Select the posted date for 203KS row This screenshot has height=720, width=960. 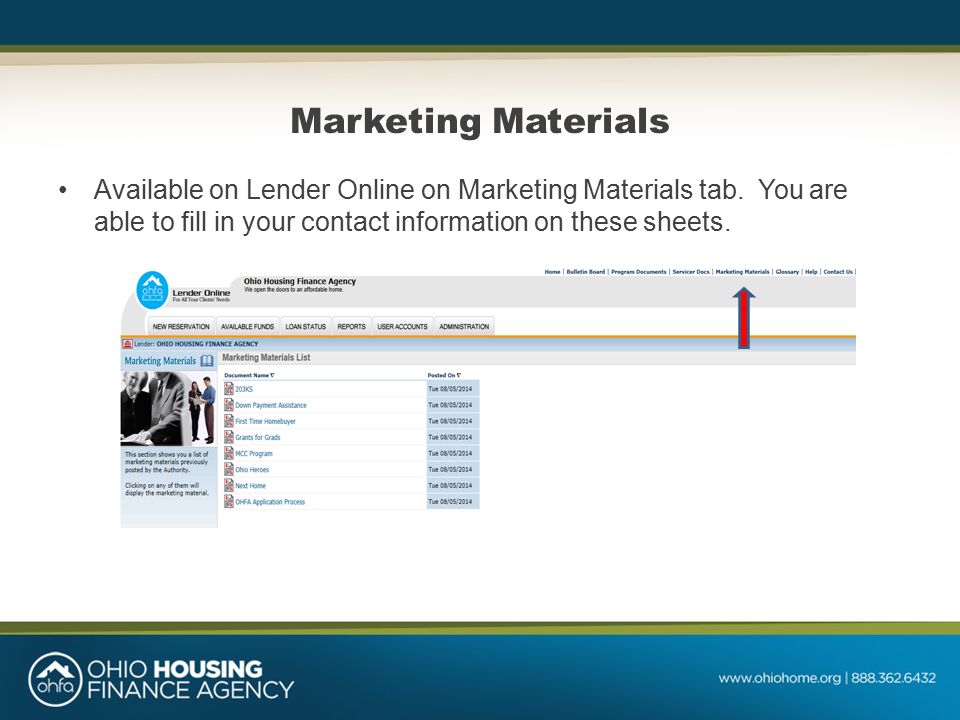coord(450,389)
